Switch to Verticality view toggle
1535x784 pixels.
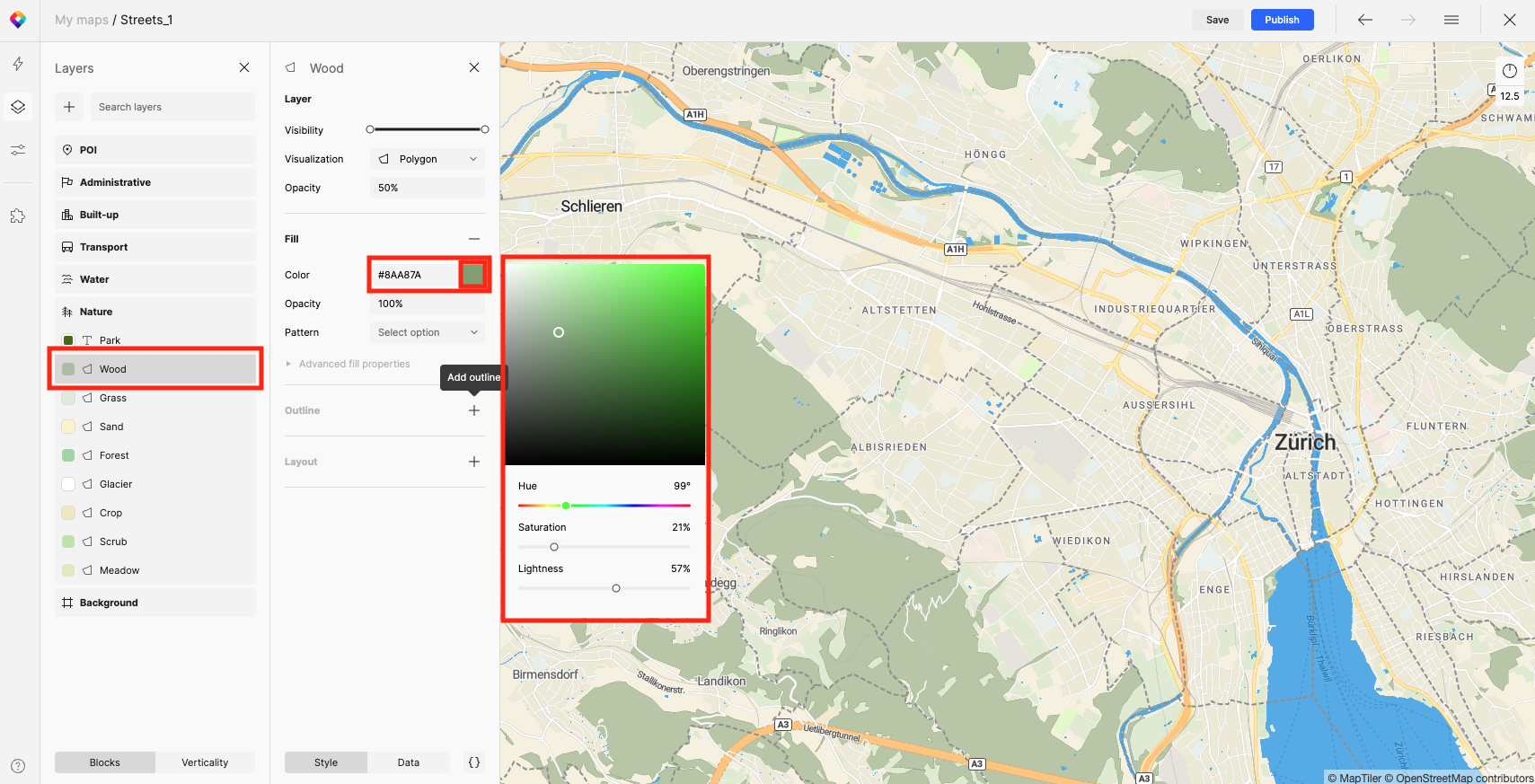(x=205, y=762)
